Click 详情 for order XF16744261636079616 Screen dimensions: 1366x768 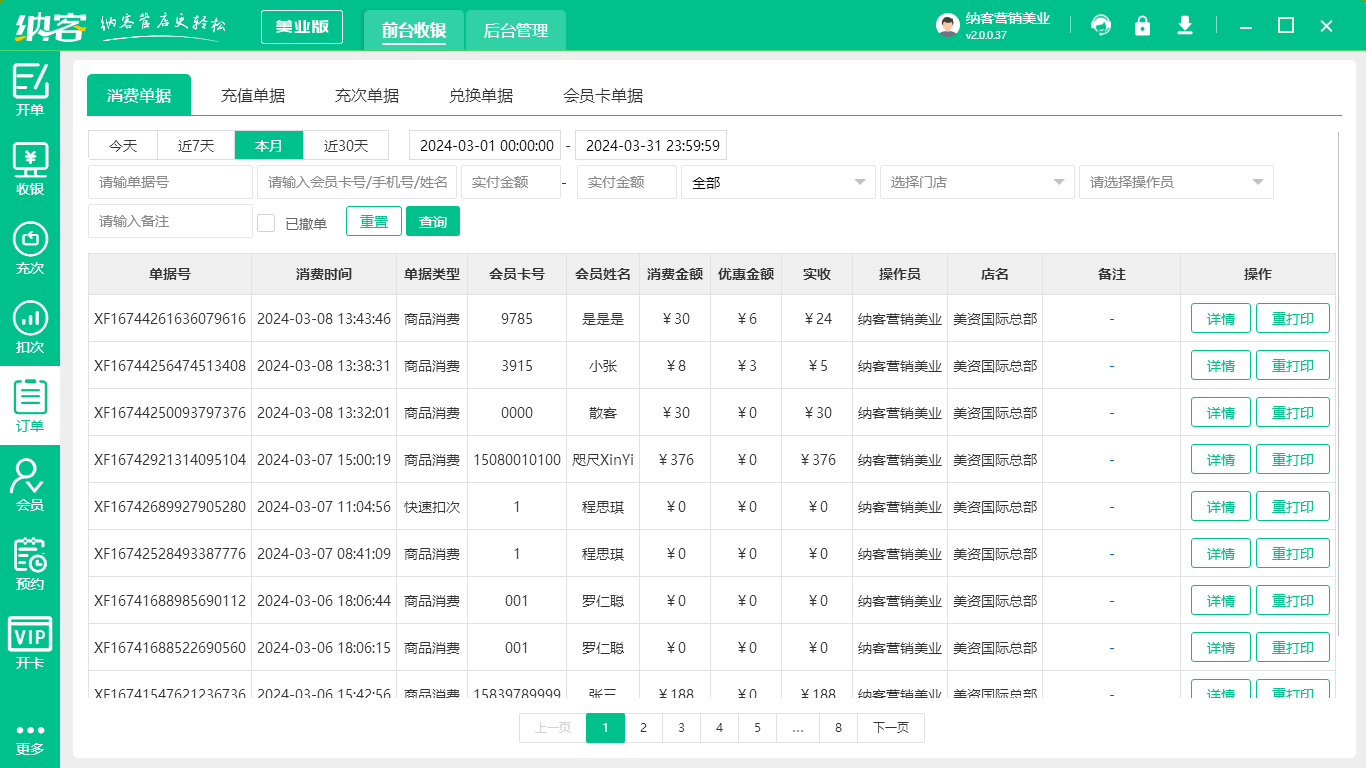click(x=1220, y=318)
